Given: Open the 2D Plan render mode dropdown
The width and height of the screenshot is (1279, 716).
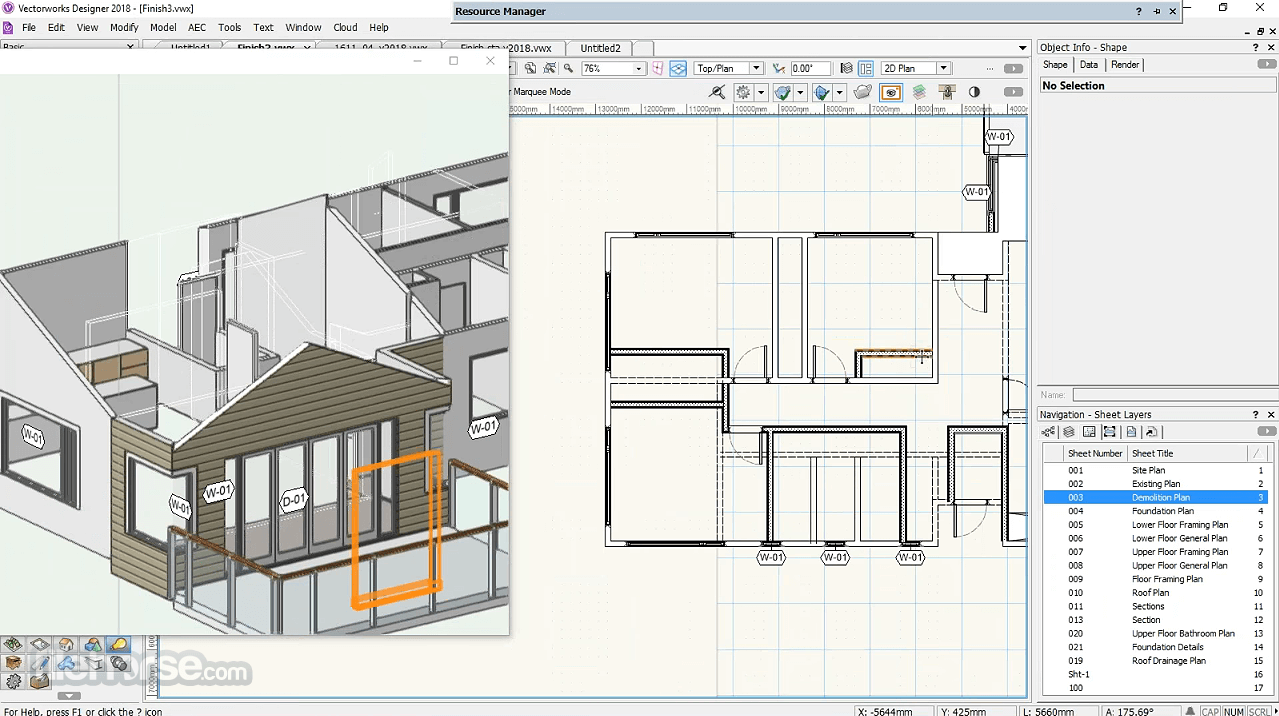Looking at the screenshot, I should click(x=941, y=67).
